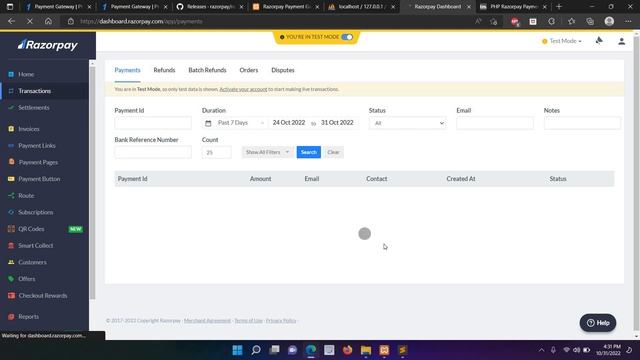Switch to the Refunds tab
Viewport: 640px width, 360px height.
[x=164, y=70]
